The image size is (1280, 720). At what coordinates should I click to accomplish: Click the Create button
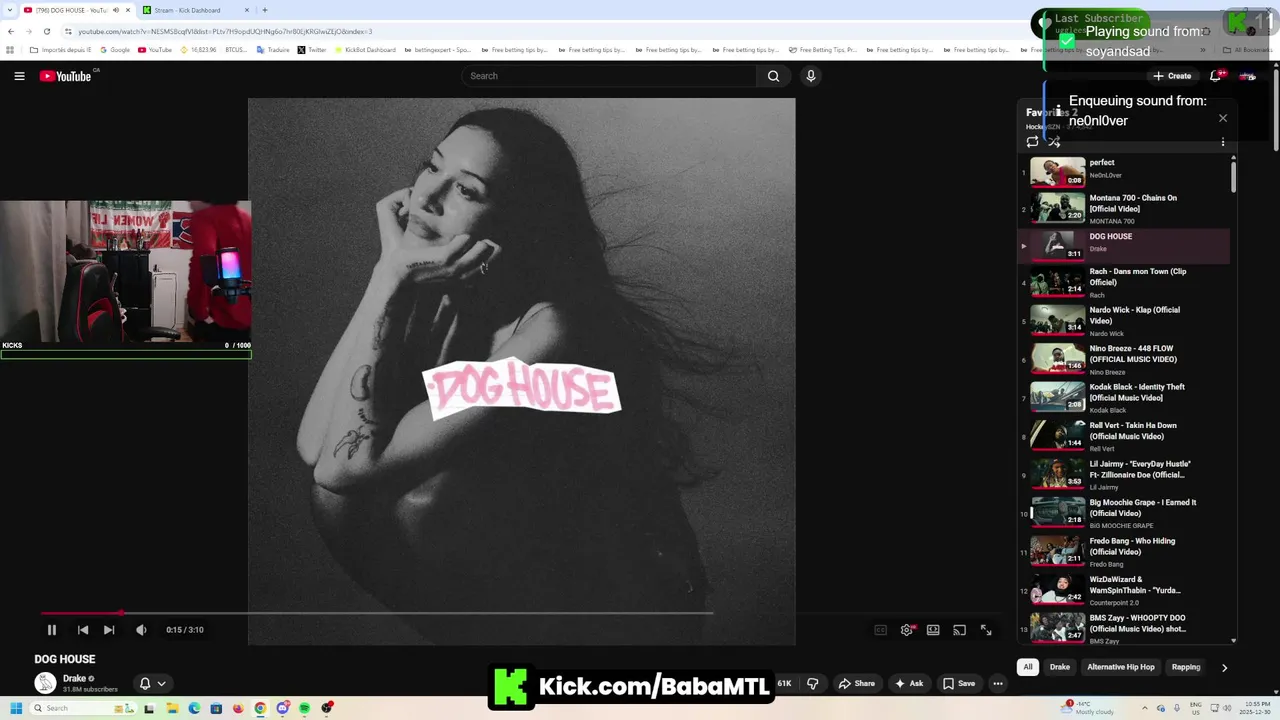(1172, 76)
